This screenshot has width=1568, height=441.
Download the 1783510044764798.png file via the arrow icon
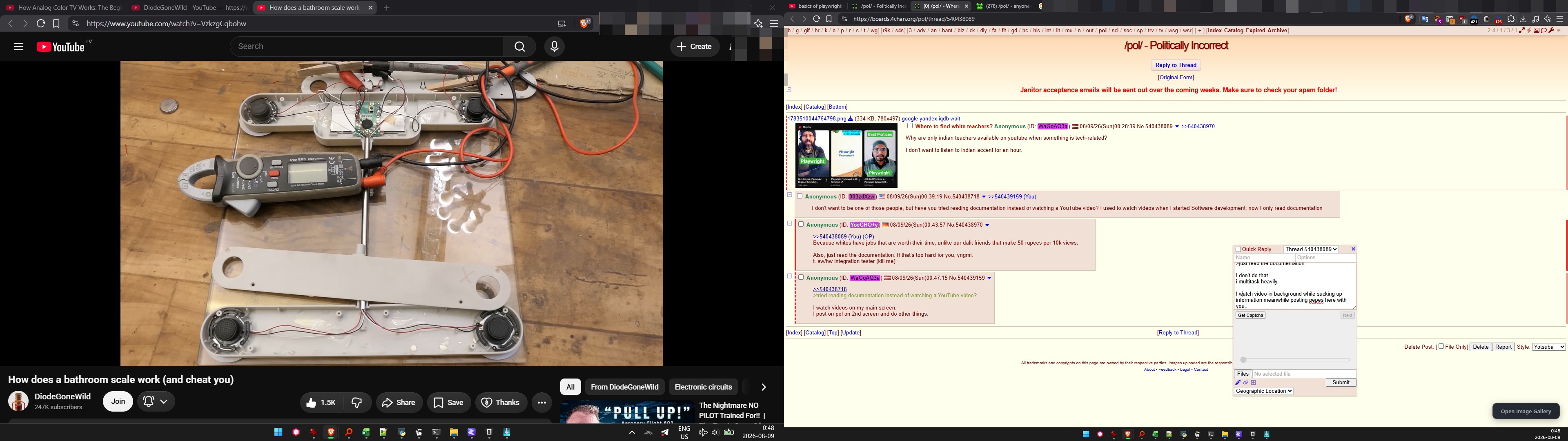(850, 119)
